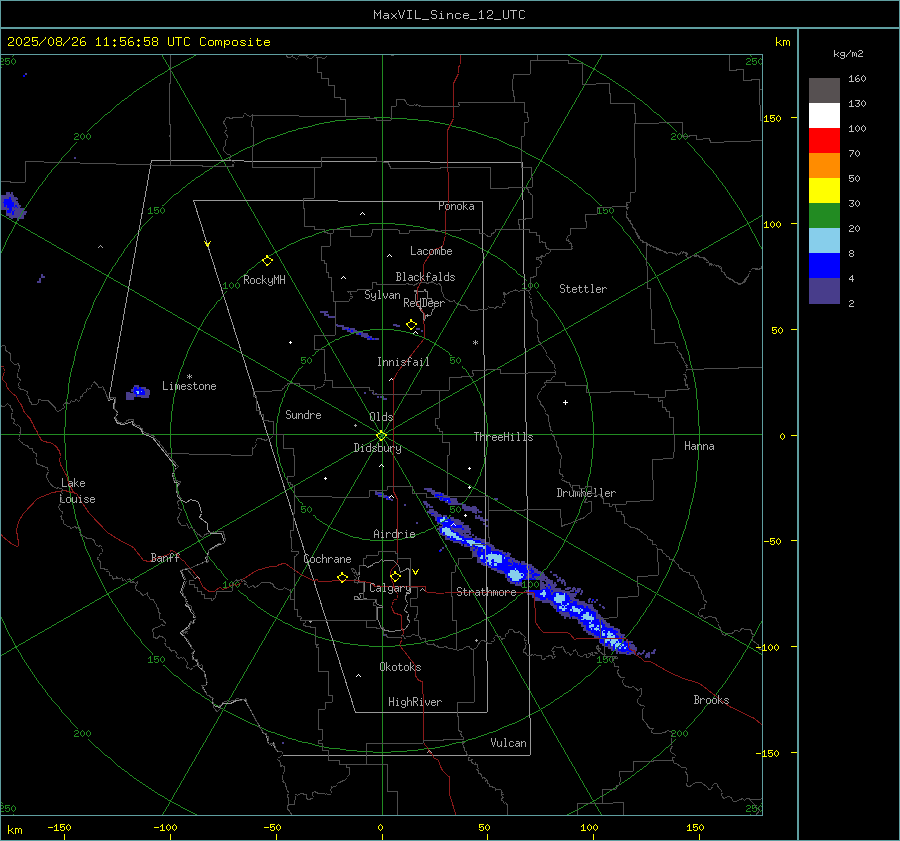Click the Lacombe city label
The image size is (900, 841).
click(x=431, y=251)
